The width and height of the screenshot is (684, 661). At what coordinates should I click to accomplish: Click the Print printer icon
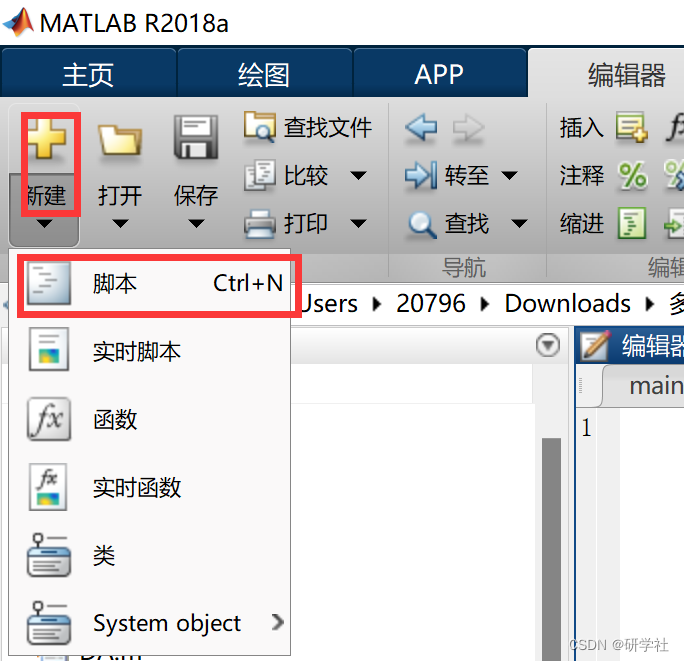(x=260, y=224)
